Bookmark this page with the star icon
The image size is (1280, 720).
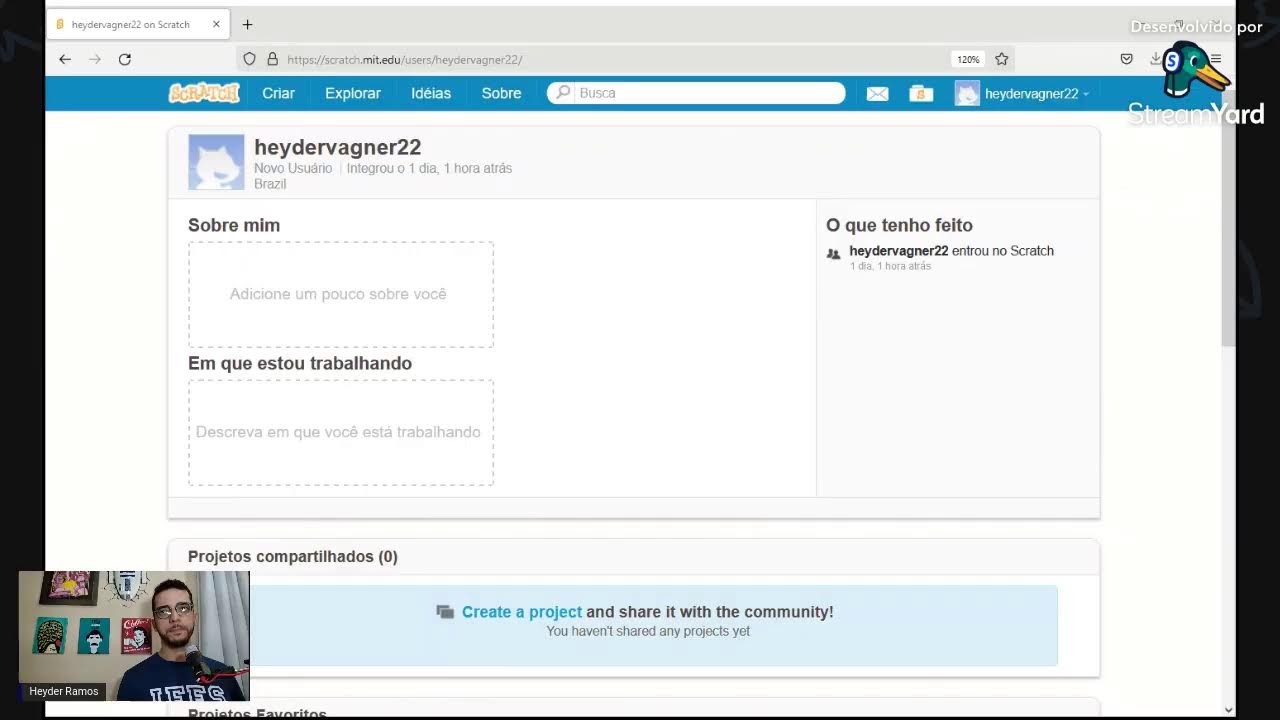point(1001,59)
